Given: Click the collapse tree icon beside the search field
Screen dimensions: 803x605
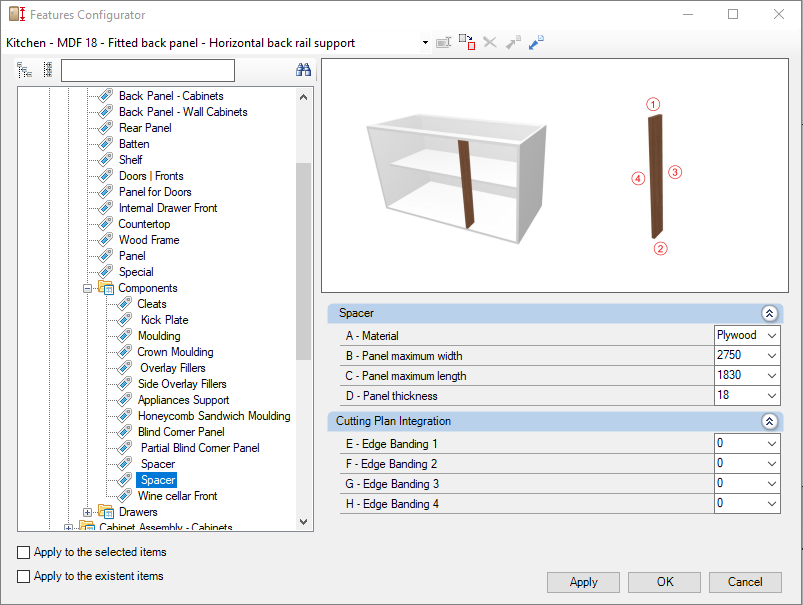Looking at the screenshot, I should coord(48,70).
